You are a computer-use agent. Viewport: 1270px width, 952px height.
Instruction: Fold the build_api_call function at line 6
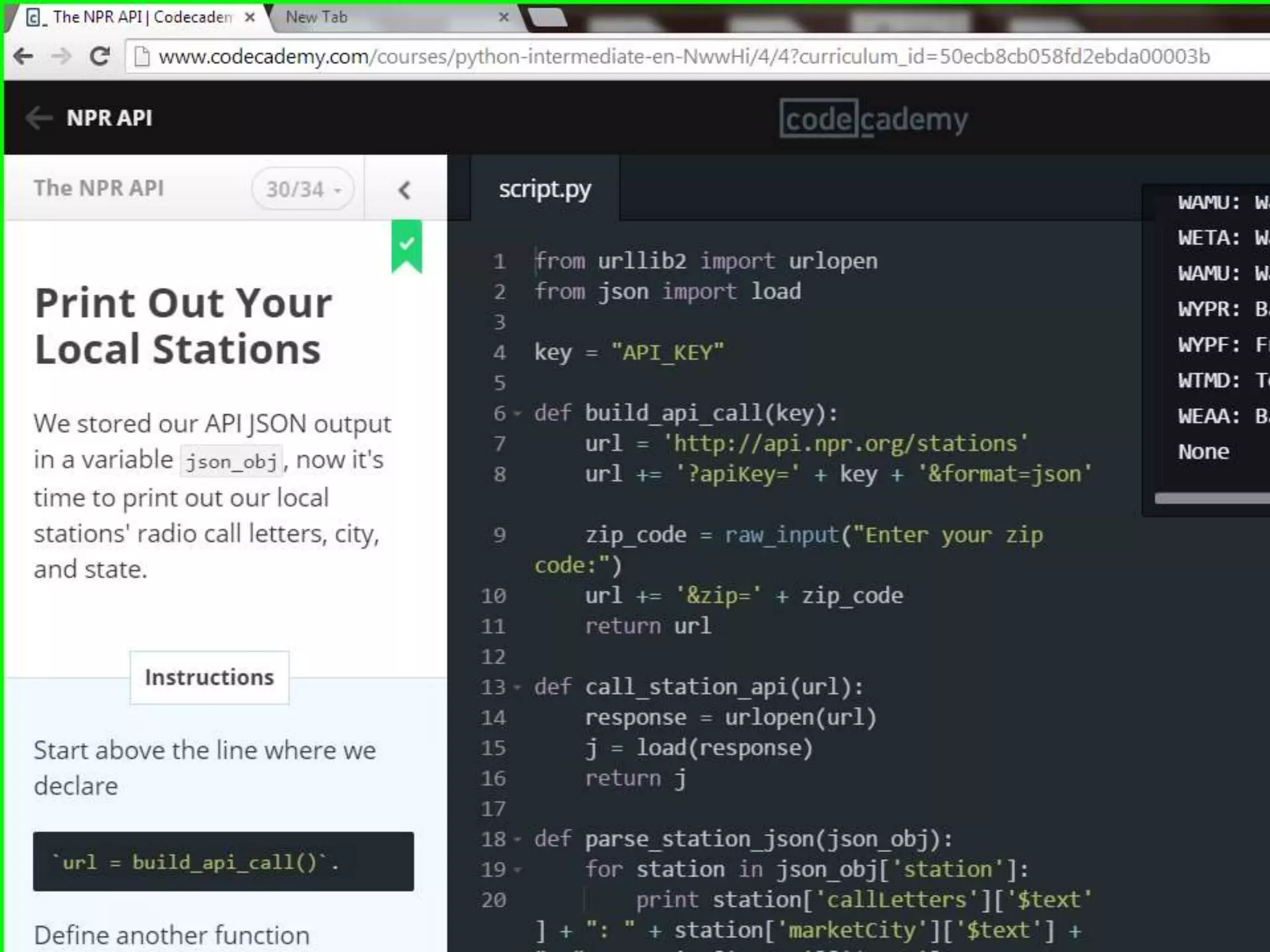coord(518,413)
